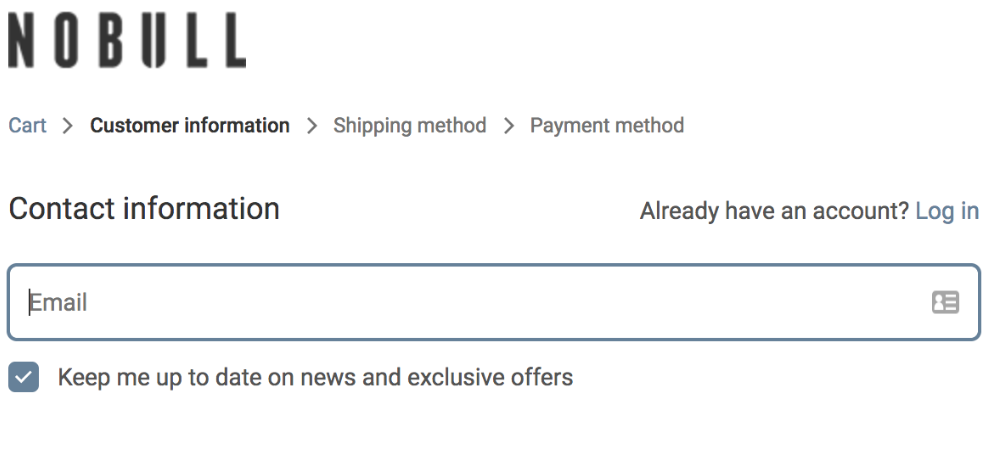Click the chevron after Customer information

point(312,126)
